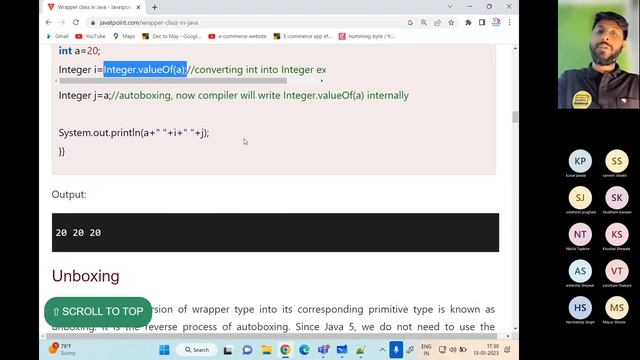Close the Wrapper class in Java tab
The height and width of the screenshot is (360, 640).
click(x=138, y=7)
